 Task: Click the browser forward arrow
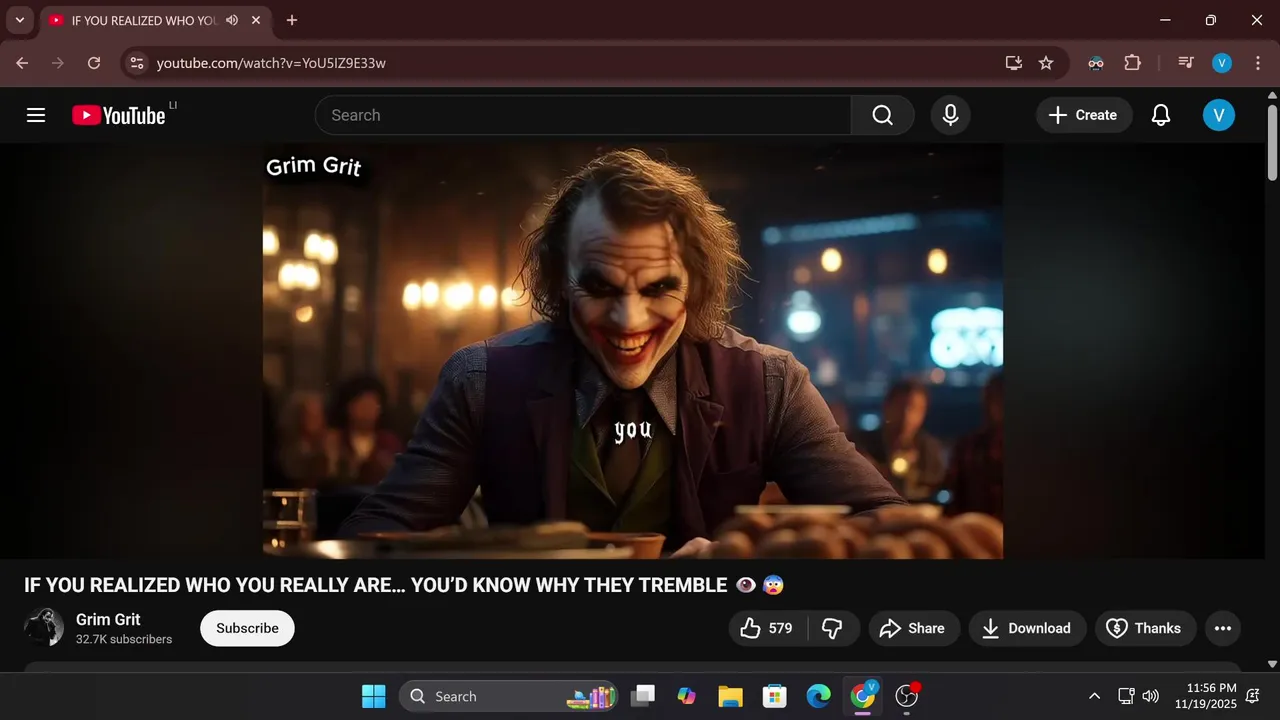pos(58,63)
